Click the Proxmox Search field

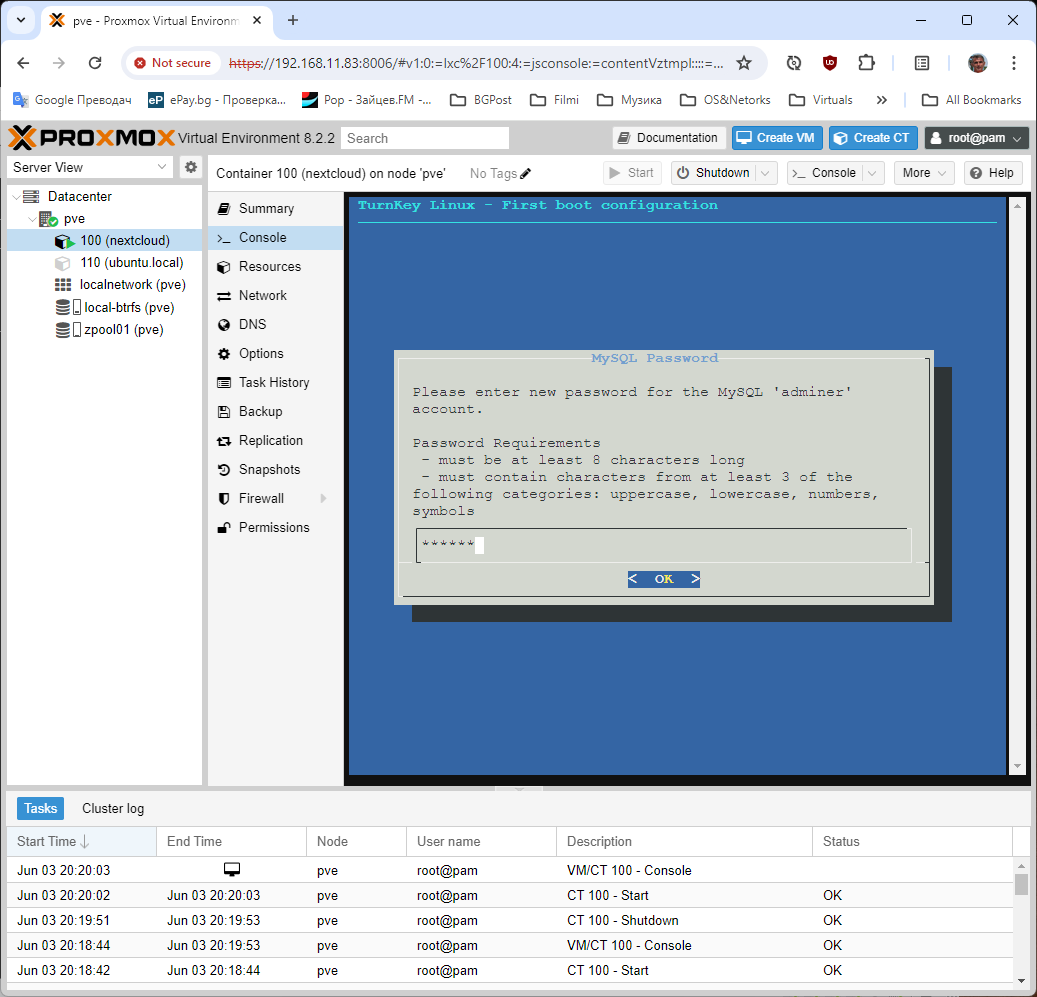coord(425,138)
